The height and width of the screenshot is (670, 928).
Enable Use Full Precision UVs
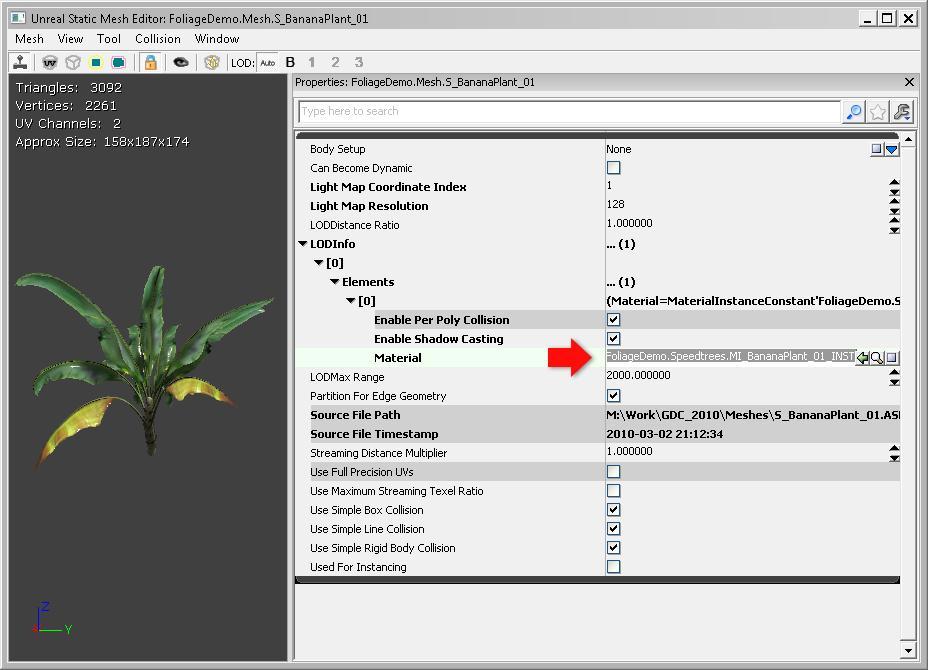(614, 472)
